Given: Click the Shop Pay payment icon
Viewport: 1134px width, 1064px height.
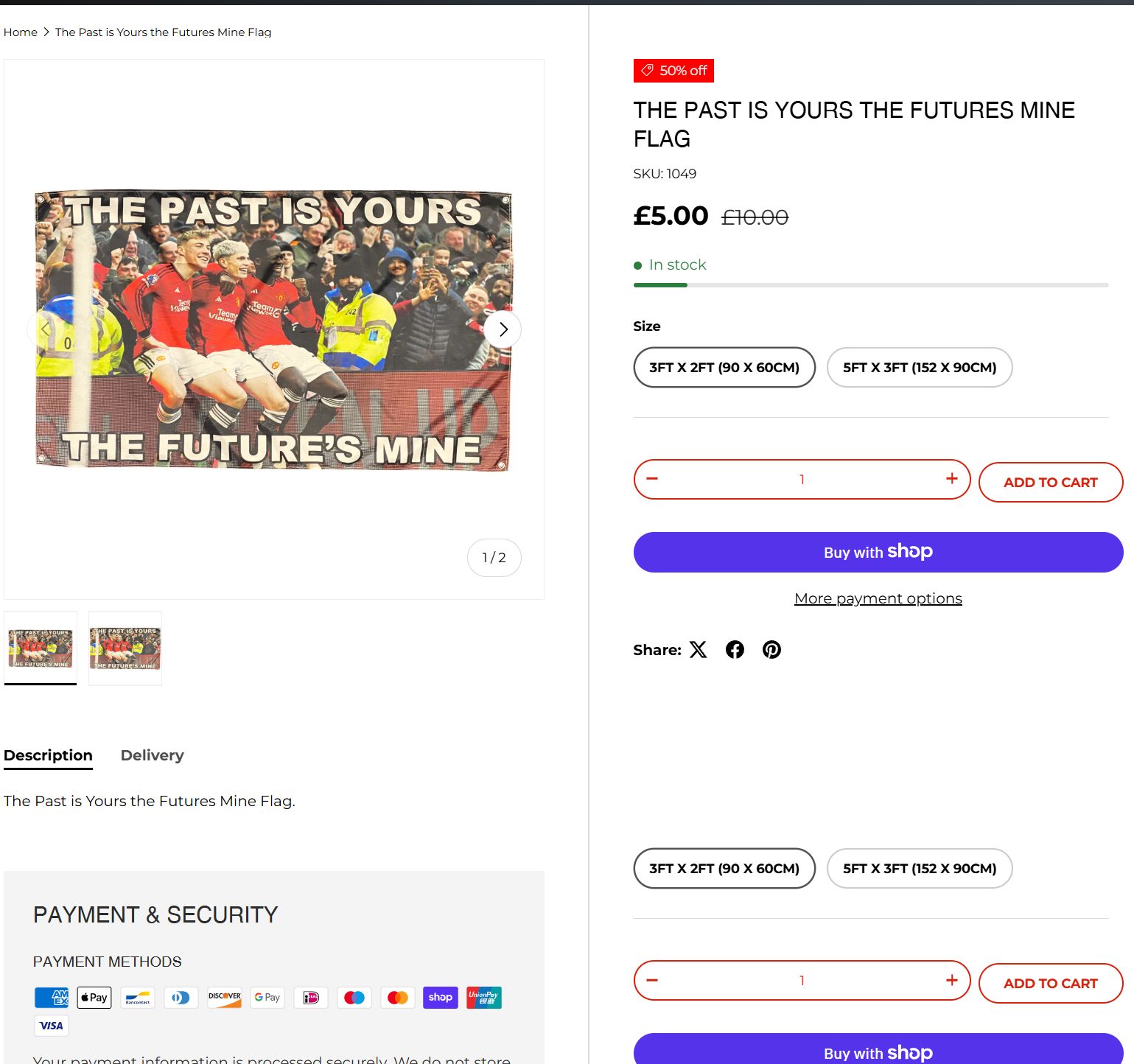Looking at the screenshot, I should 441,997.
